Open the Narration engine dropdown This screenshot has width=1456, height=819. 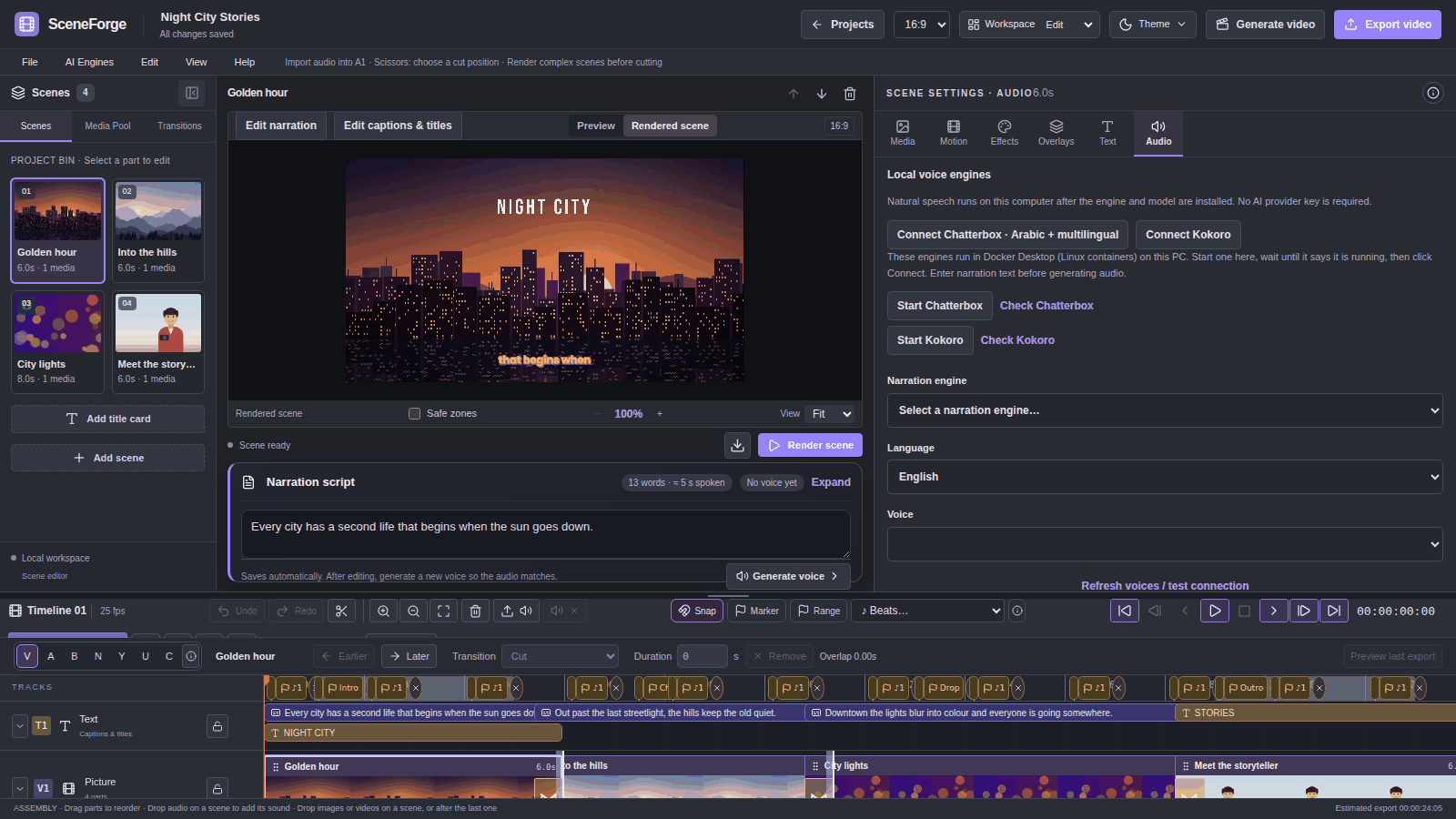click(x=1165, y=410)
